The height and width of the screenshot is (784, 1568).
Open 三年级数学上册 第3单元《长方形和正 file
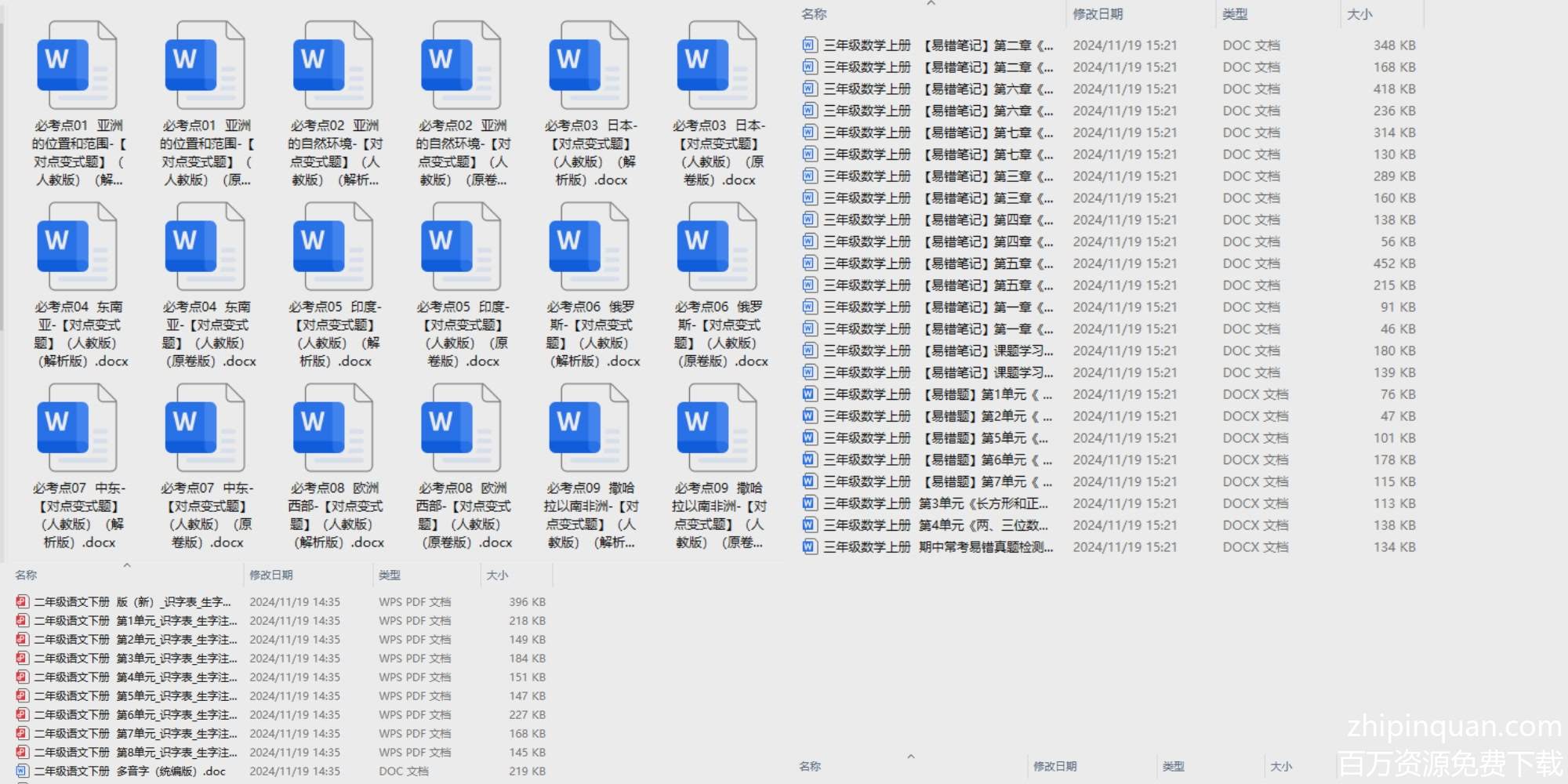937,503
